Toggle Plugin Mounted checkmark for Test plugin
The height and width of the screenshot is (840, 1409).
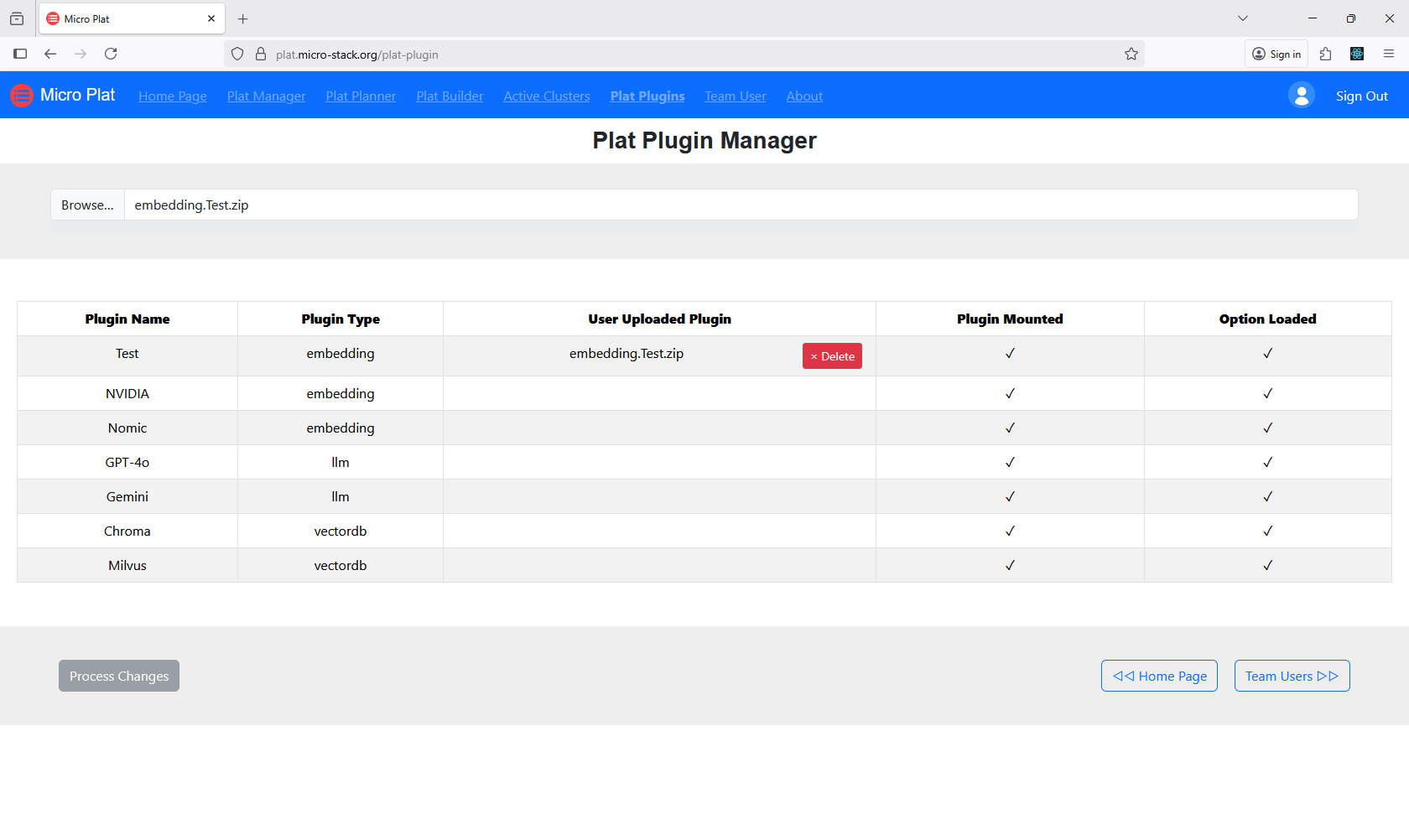pyautogui.click(x=1010, y=355)
